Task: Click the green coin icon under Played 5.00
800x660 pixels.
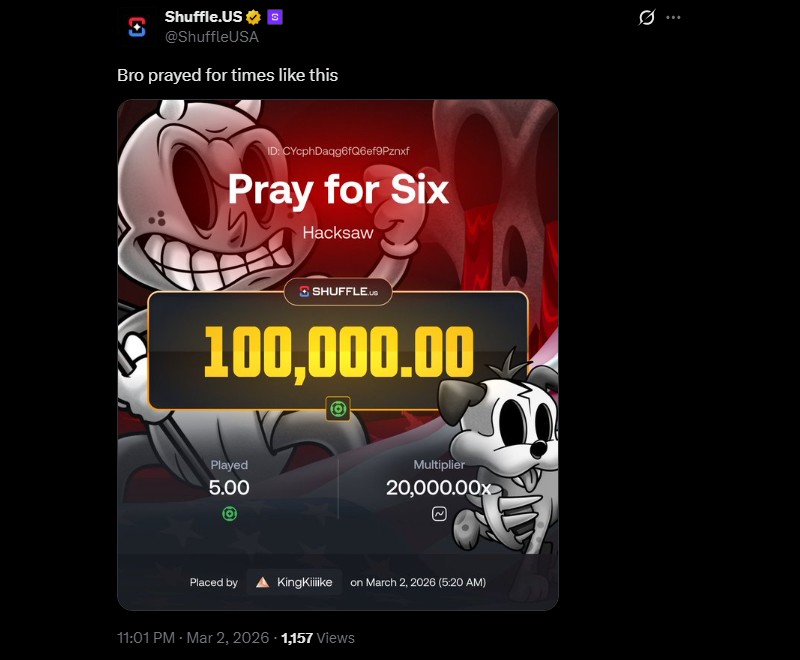Action: click(x=229, y=514)
